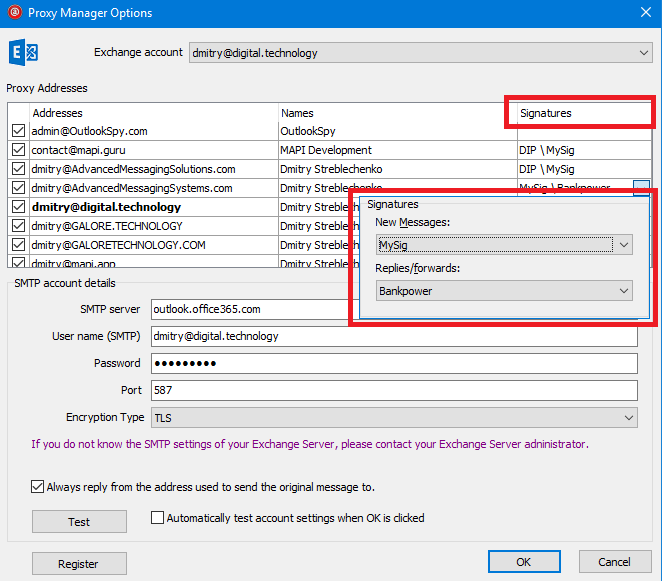Uncheck contact@mapi.guru address checkbox
The height and width of the screenshot is (581, 662).
pos(18,150)
